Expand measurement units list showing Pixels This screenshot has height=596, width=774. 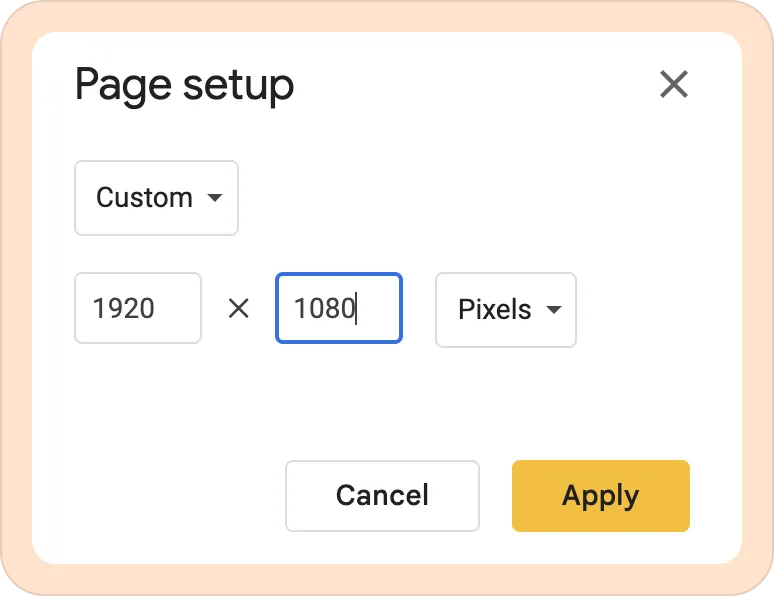point(506,310)
